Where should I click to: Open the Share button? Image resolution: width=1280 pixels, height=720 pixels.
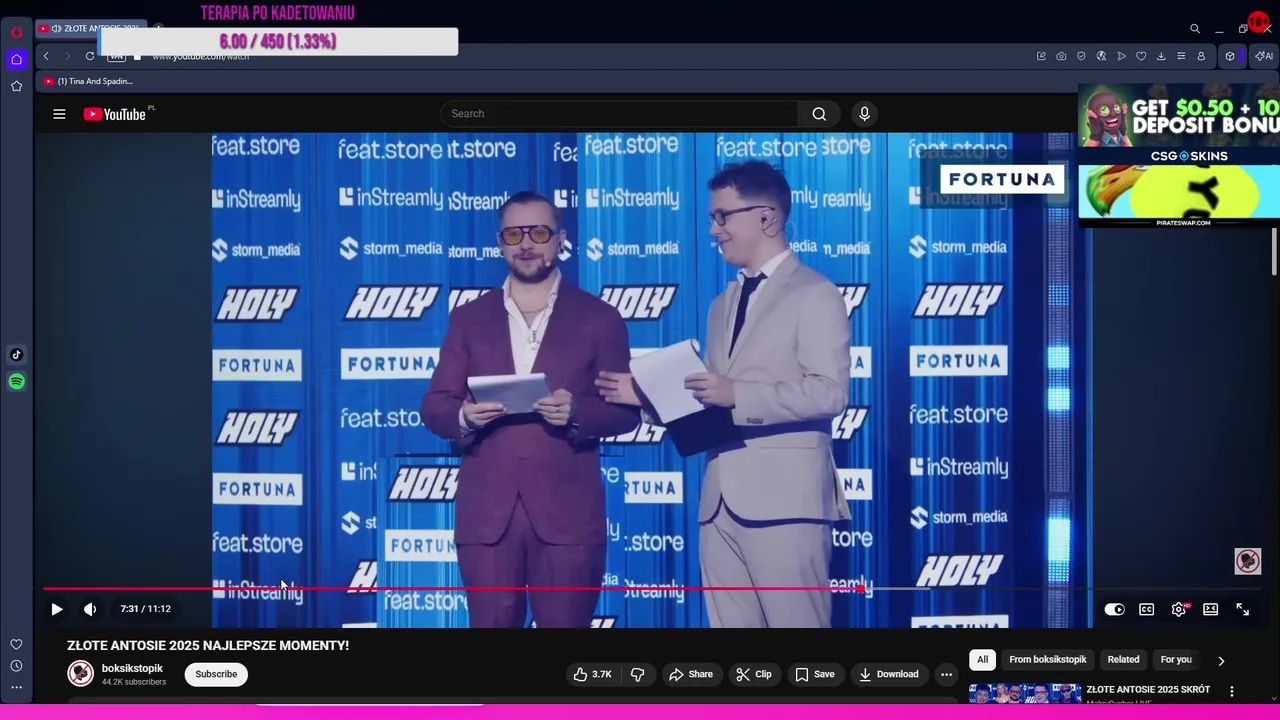point(691,674)
